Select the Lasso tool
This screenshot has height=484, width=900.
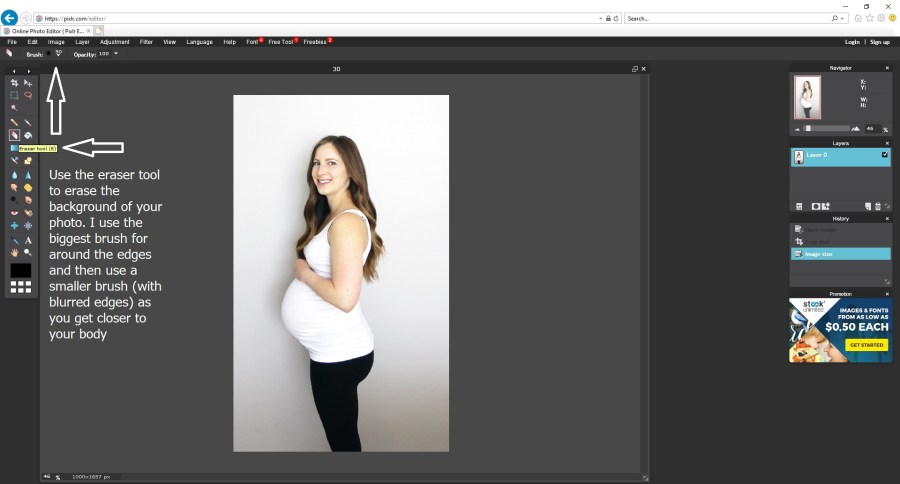click(x=28, y=96)
